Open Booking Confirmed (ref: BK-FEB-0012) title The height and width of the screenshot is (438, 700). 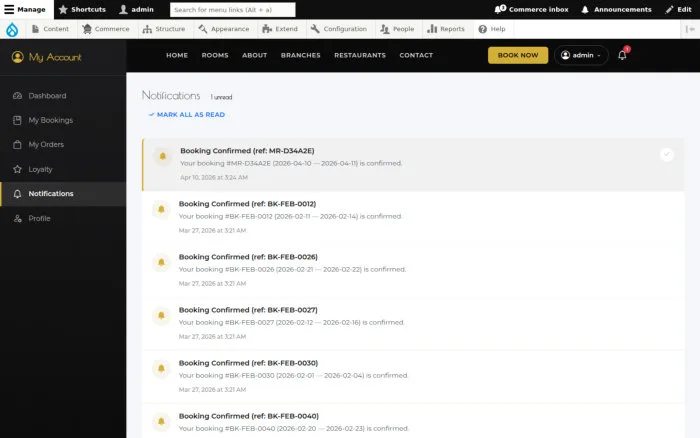pyautogui.click(x=247, y=204)
